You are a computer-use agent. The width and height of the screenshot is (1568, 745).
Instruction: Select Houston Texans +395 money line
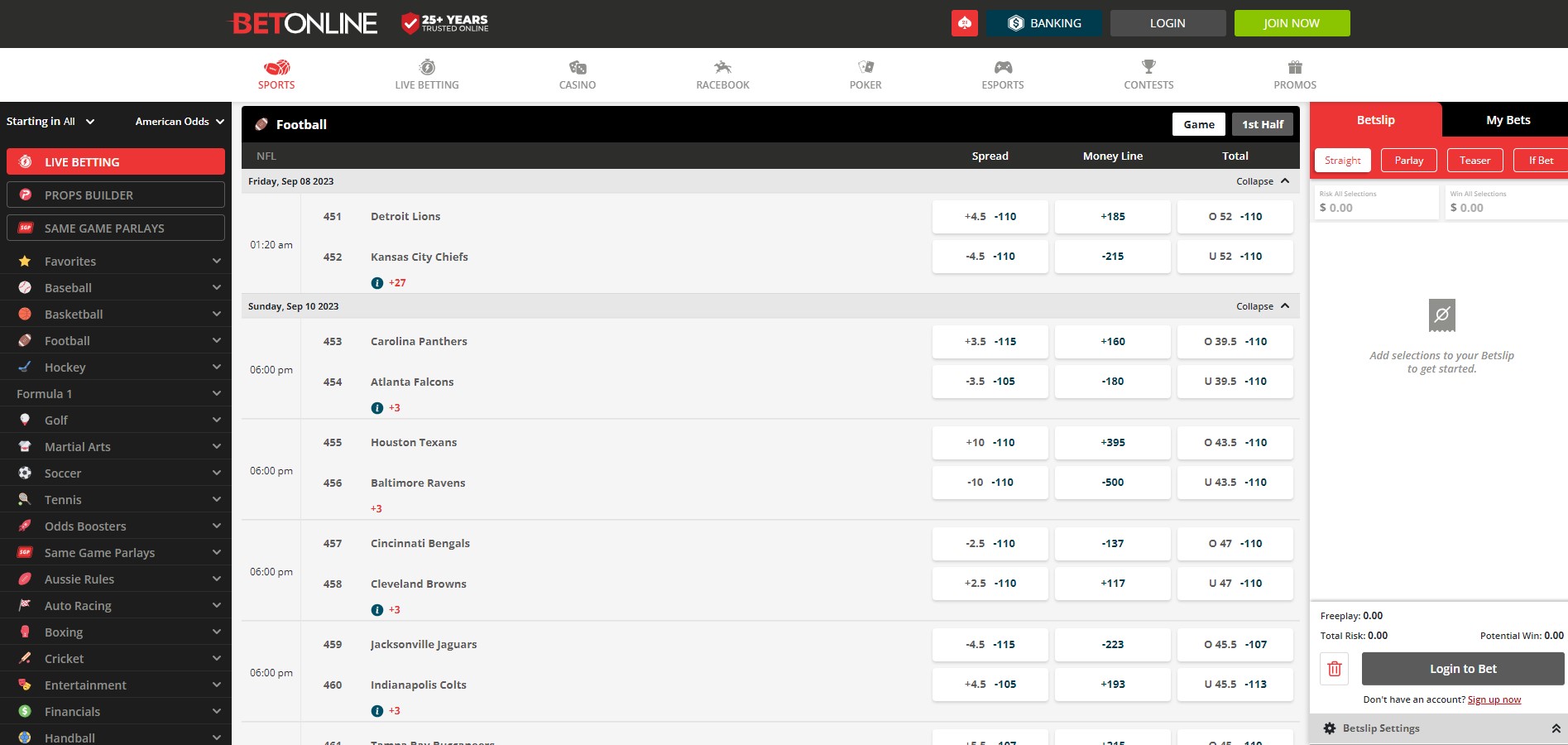[1113, 443]
